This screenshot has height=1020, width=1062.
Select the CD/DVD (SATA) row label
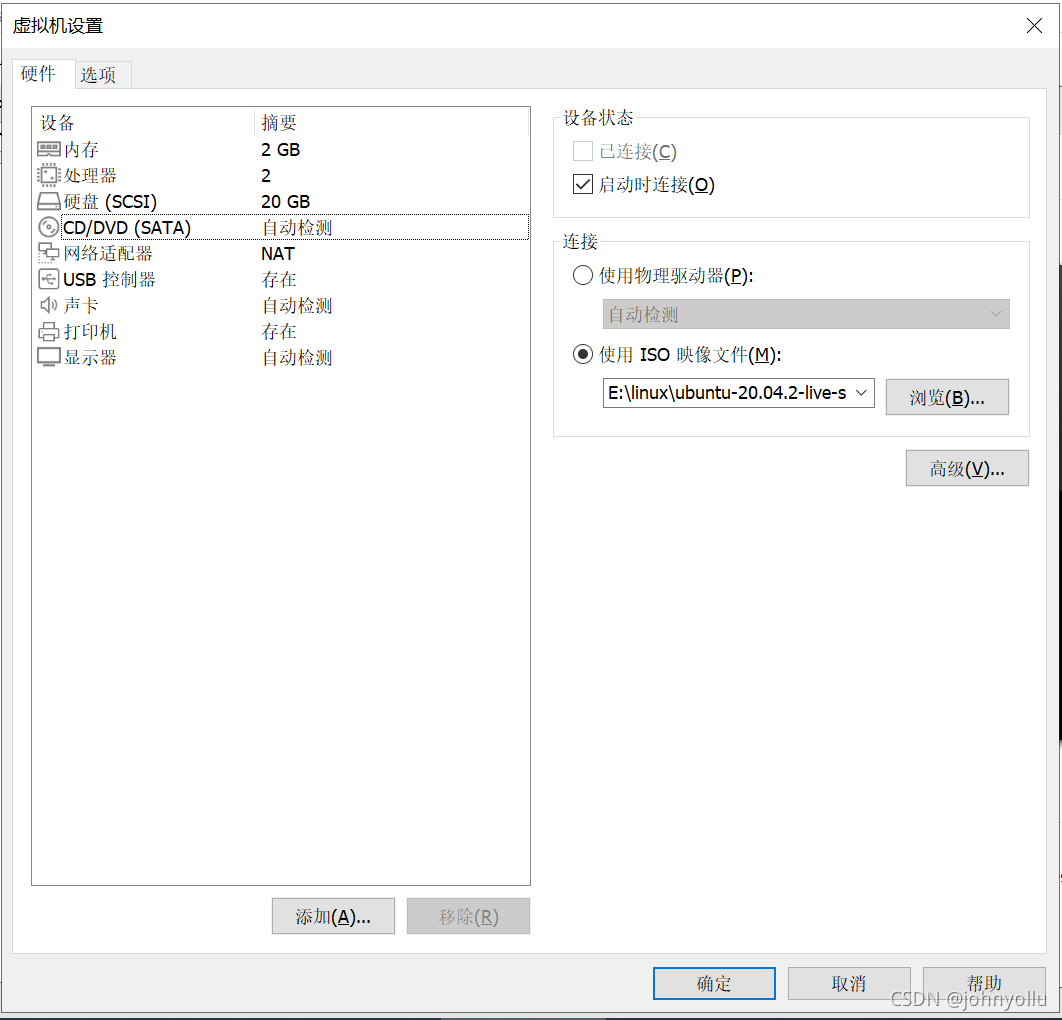127,228
